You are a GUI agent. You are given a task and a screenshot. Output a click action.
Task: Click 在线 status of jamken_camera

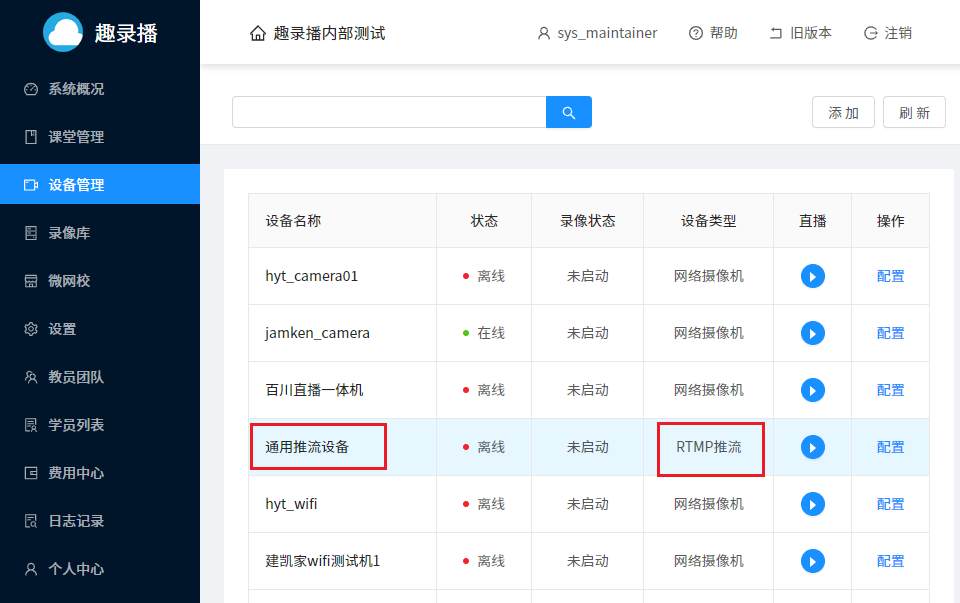pos(491,333)
